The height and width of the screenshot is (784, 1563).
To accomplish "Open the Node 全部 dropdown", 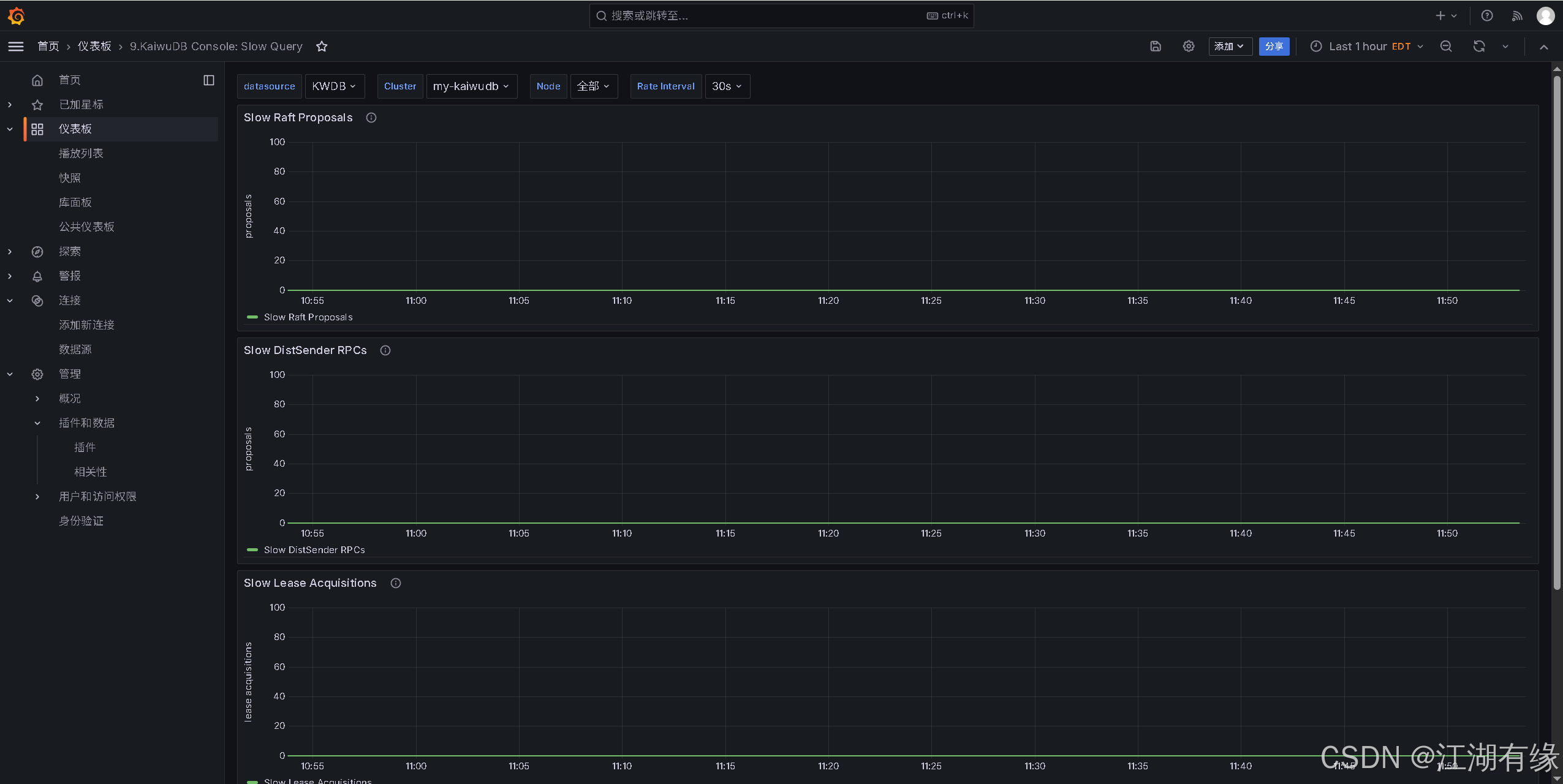I will (x=593, y=86).
